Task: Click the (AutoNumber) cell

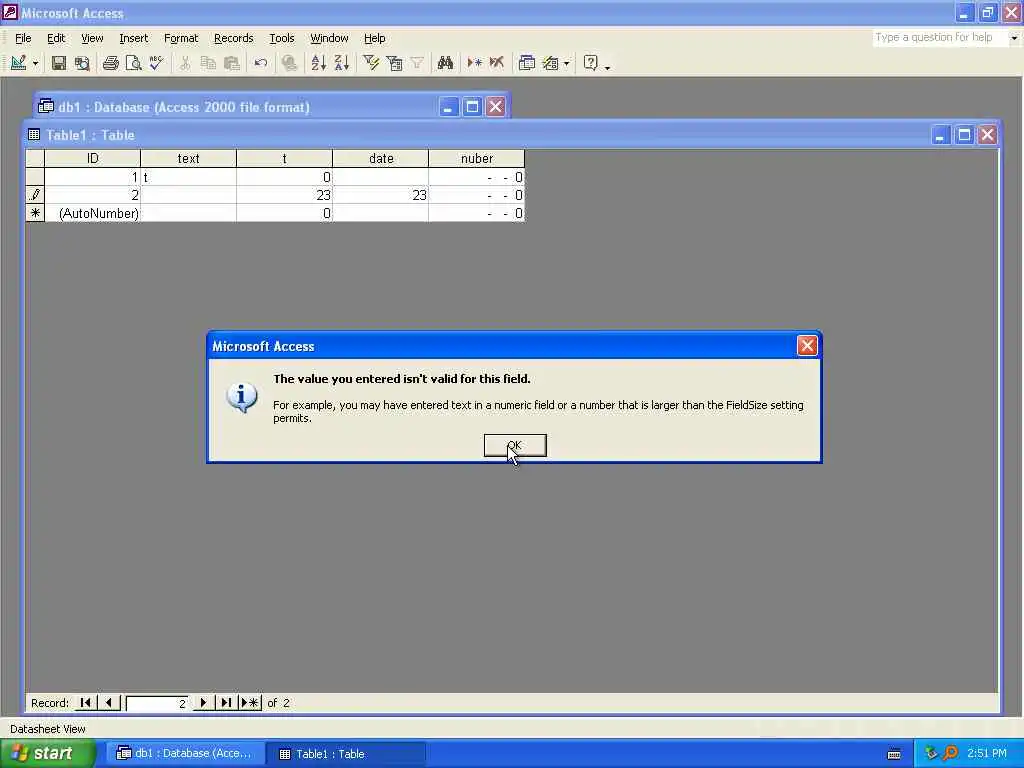Action: click(92, 213)
